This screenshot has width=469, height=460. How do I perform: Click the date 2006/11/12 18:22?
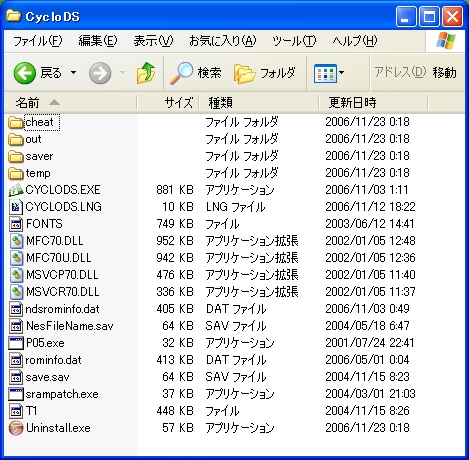370,207
